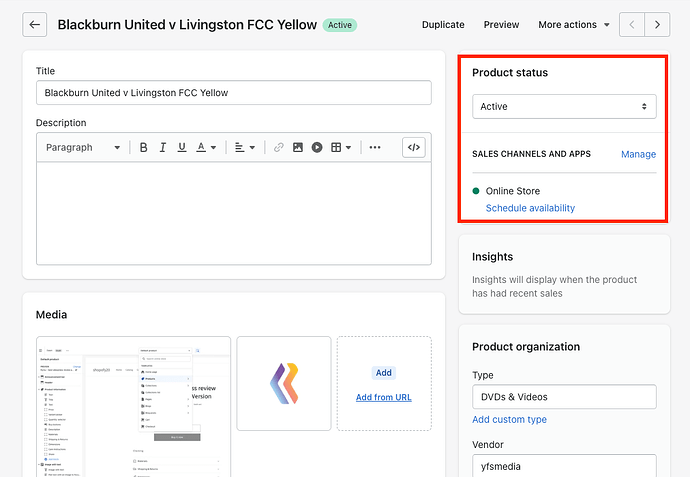Insert an image in the description
Viewport: 690px width, 477px height.
tap(298, 148)
